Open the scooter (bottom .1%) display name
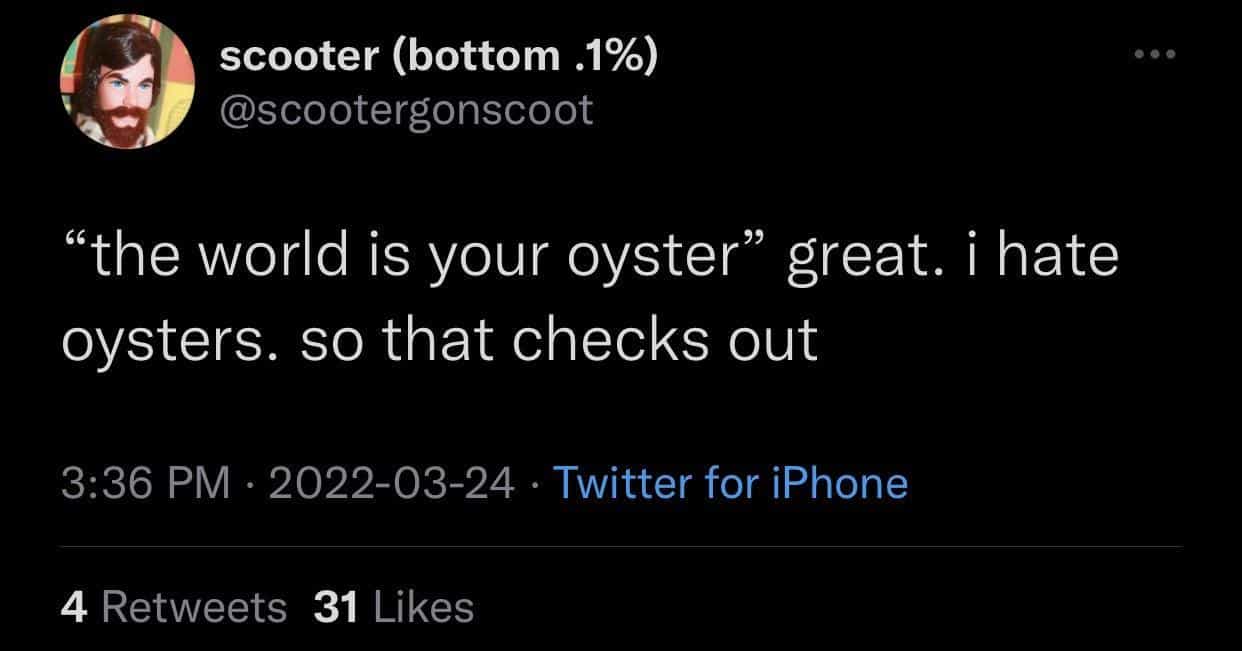 click(x=439, y=59)
